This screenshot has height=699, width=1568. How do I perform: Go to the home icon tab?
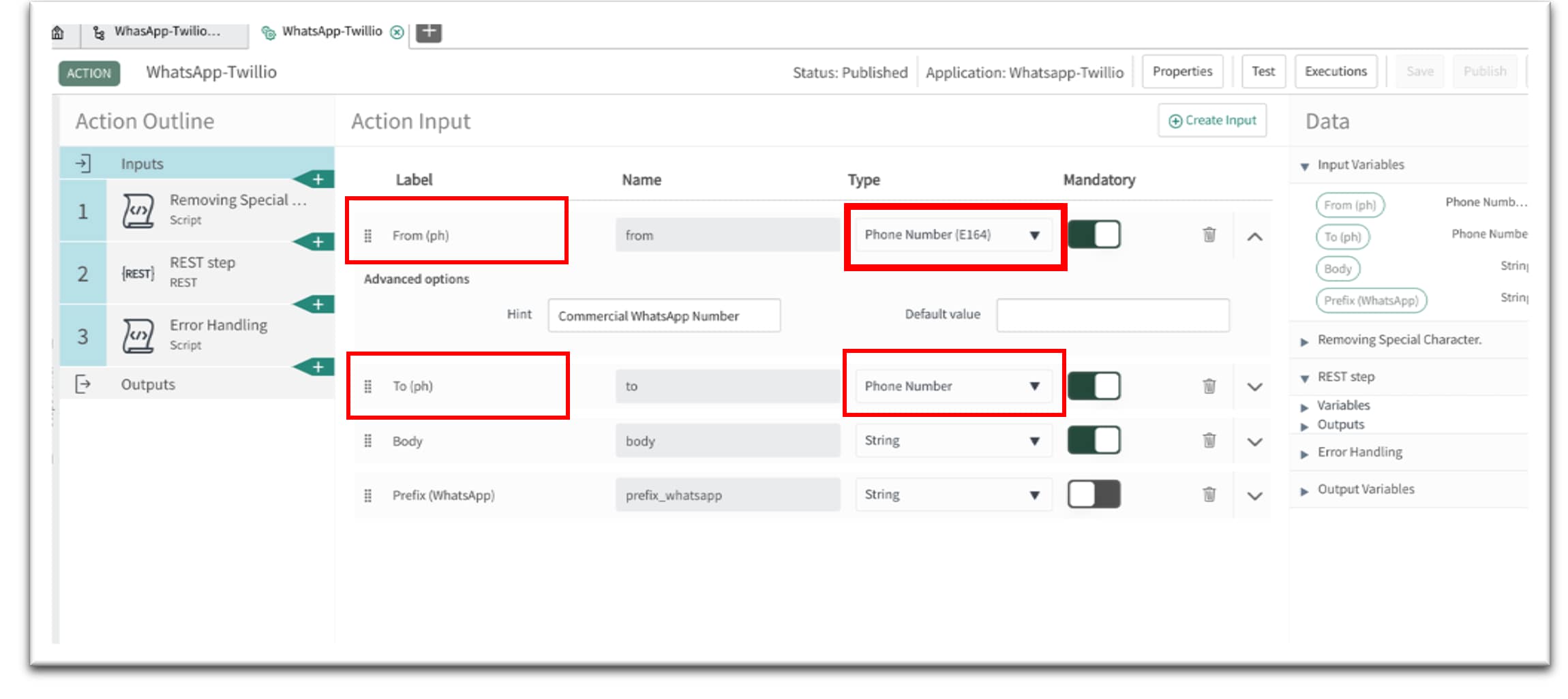point(58,32)
